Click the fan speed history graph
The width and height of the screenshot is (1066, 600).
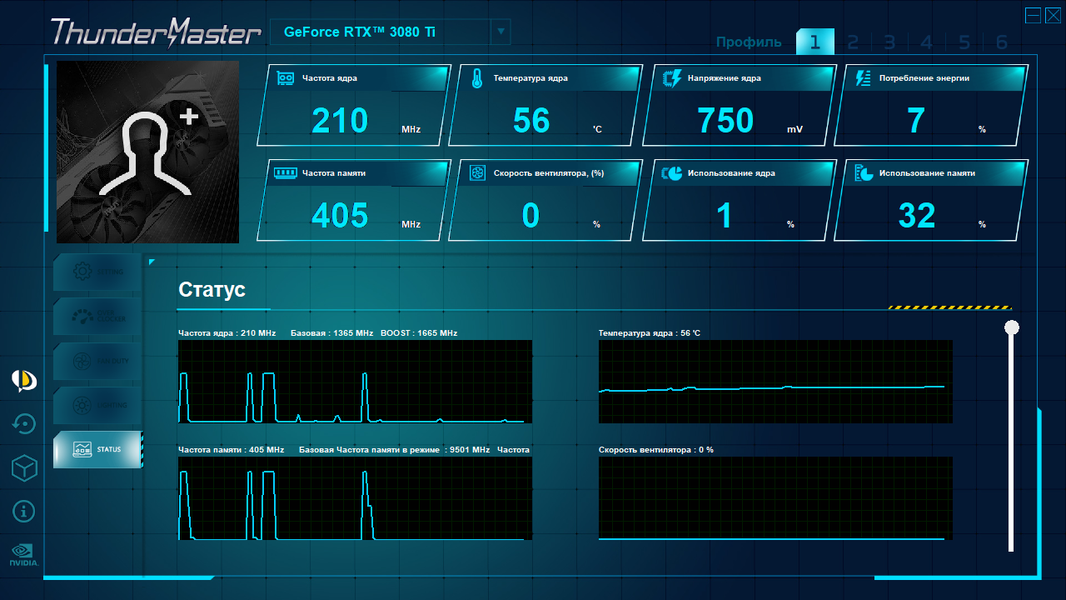pos(775,499)
